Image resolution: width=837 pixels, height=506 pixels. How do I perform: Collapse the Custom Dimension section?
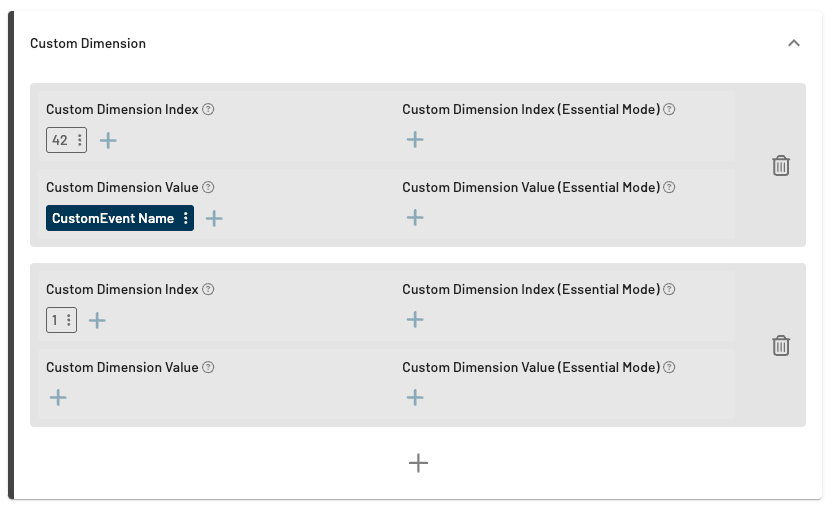[794, 43]
